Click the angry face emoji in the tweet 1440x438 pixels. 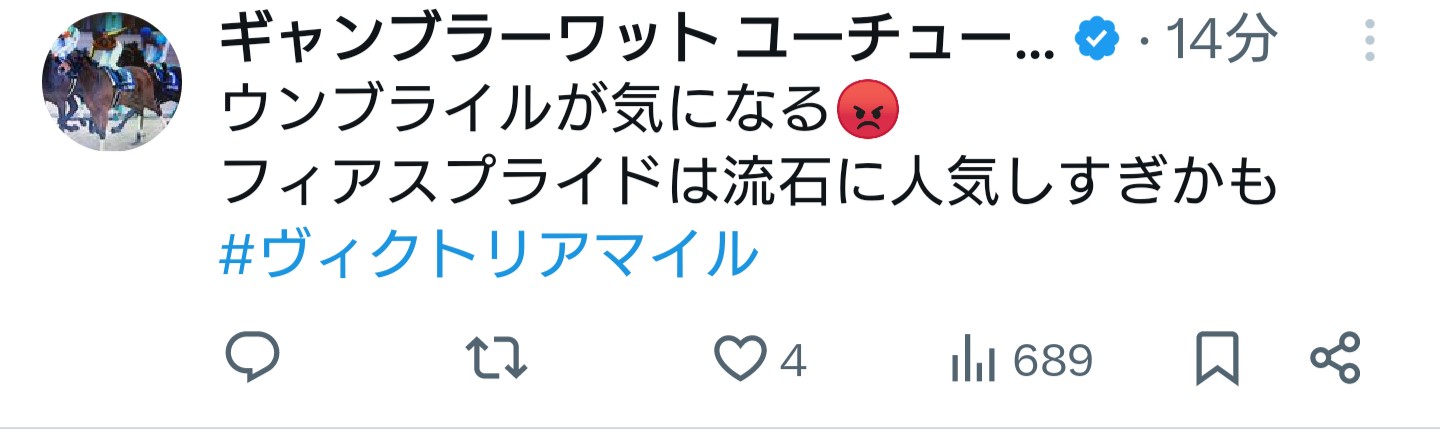point(867,113)
